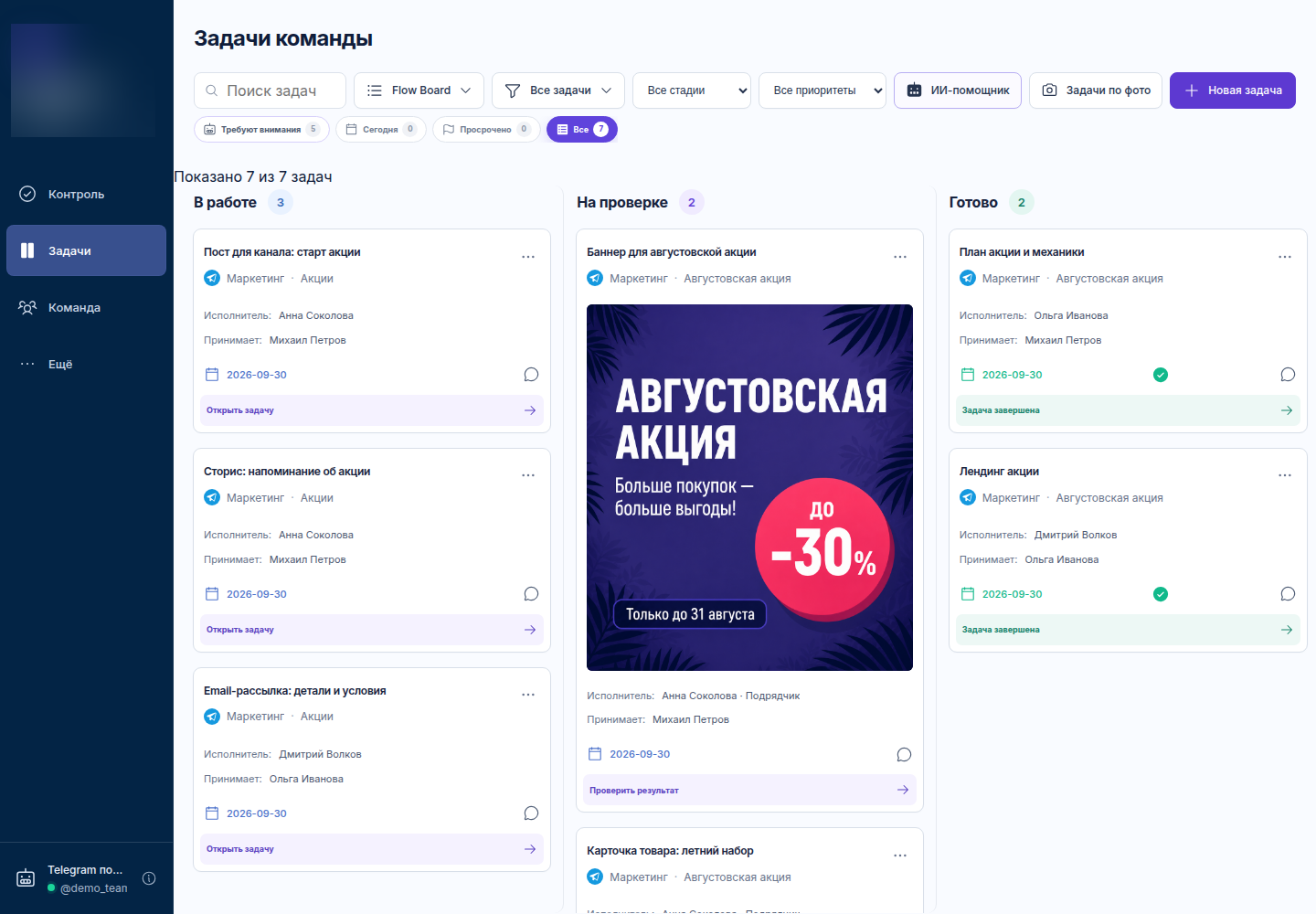Click 'Задачи по фото' button
This screenshot has width=1316, height=914.
[1096, 90]
